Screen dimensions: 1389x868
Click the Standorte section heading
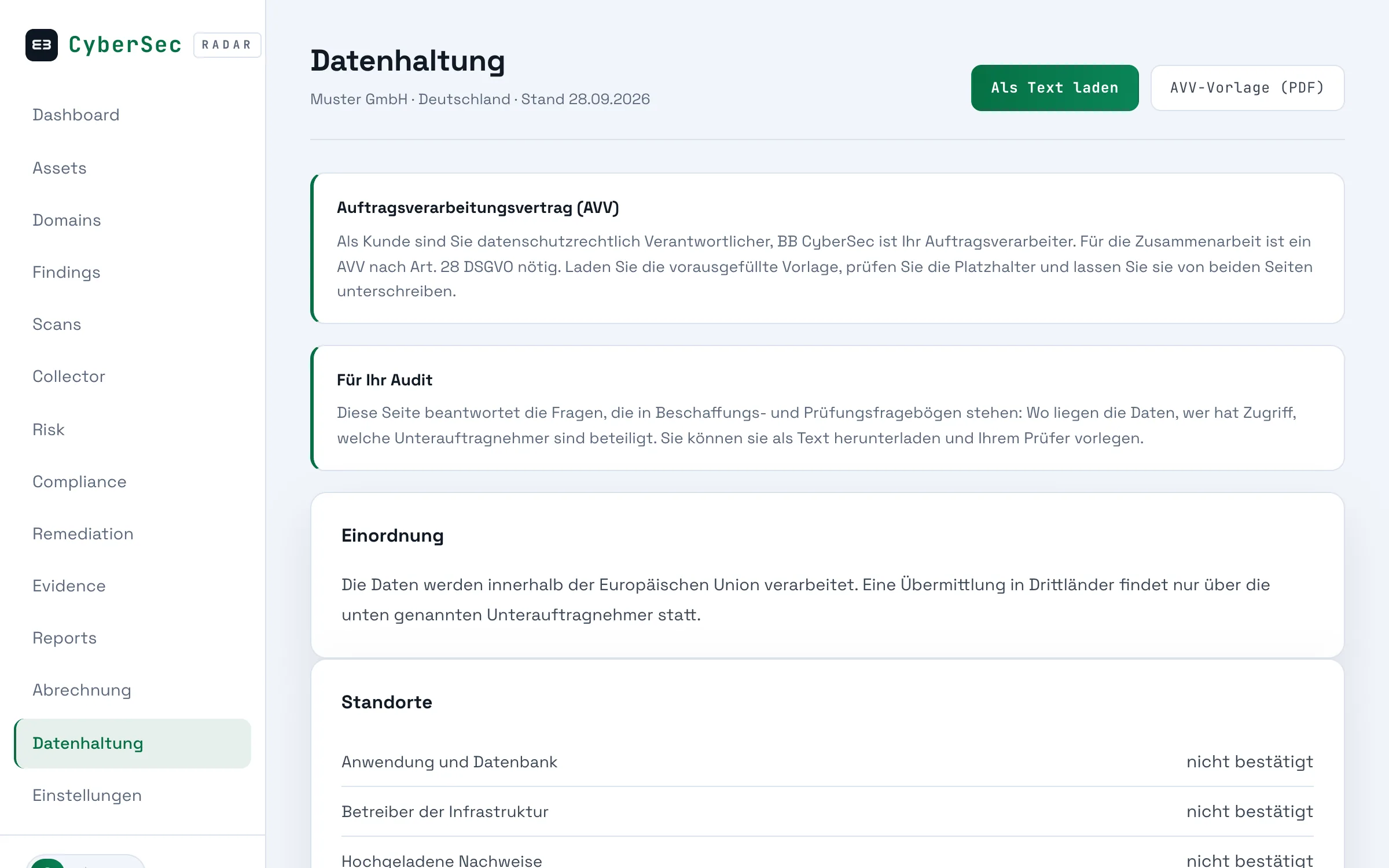[387, 703]
